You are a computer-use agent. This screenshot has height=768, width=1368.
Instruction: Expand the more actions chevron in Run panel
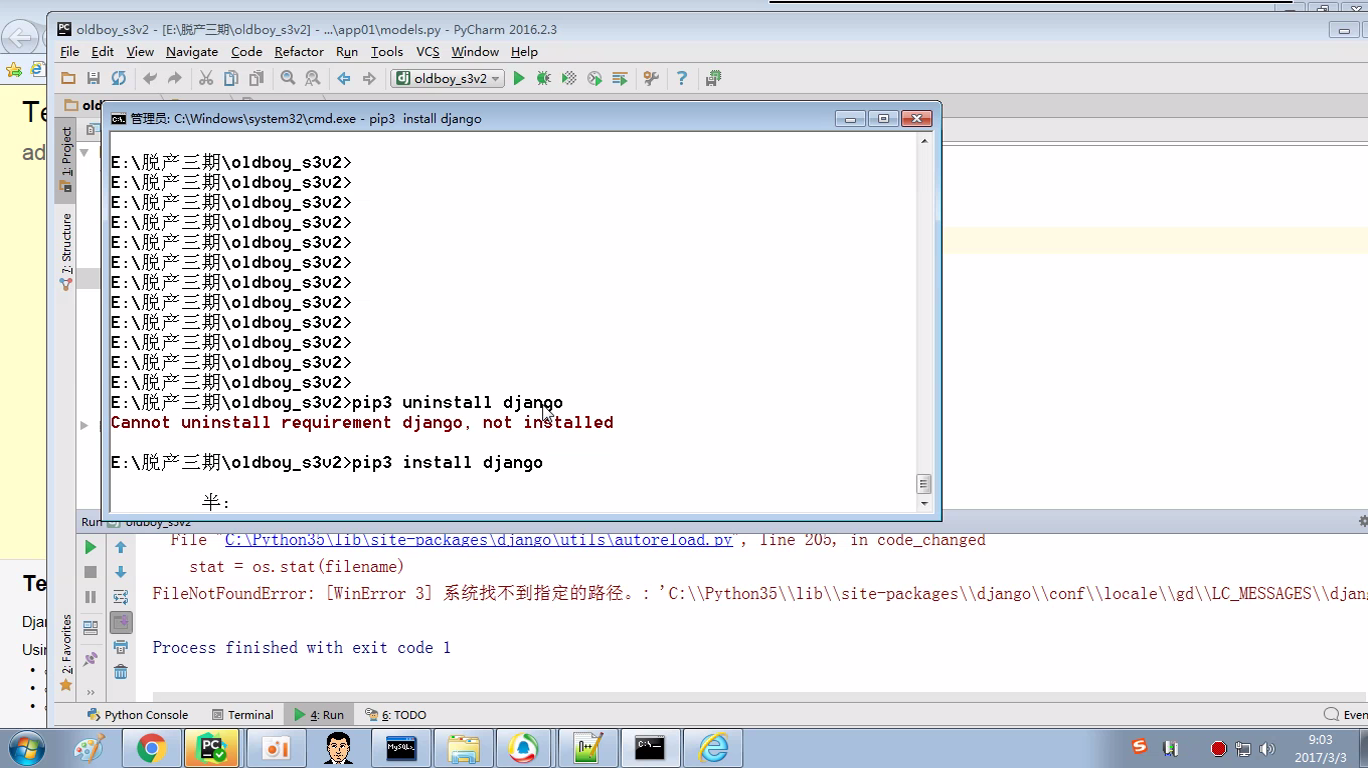[x=90, y=691]
